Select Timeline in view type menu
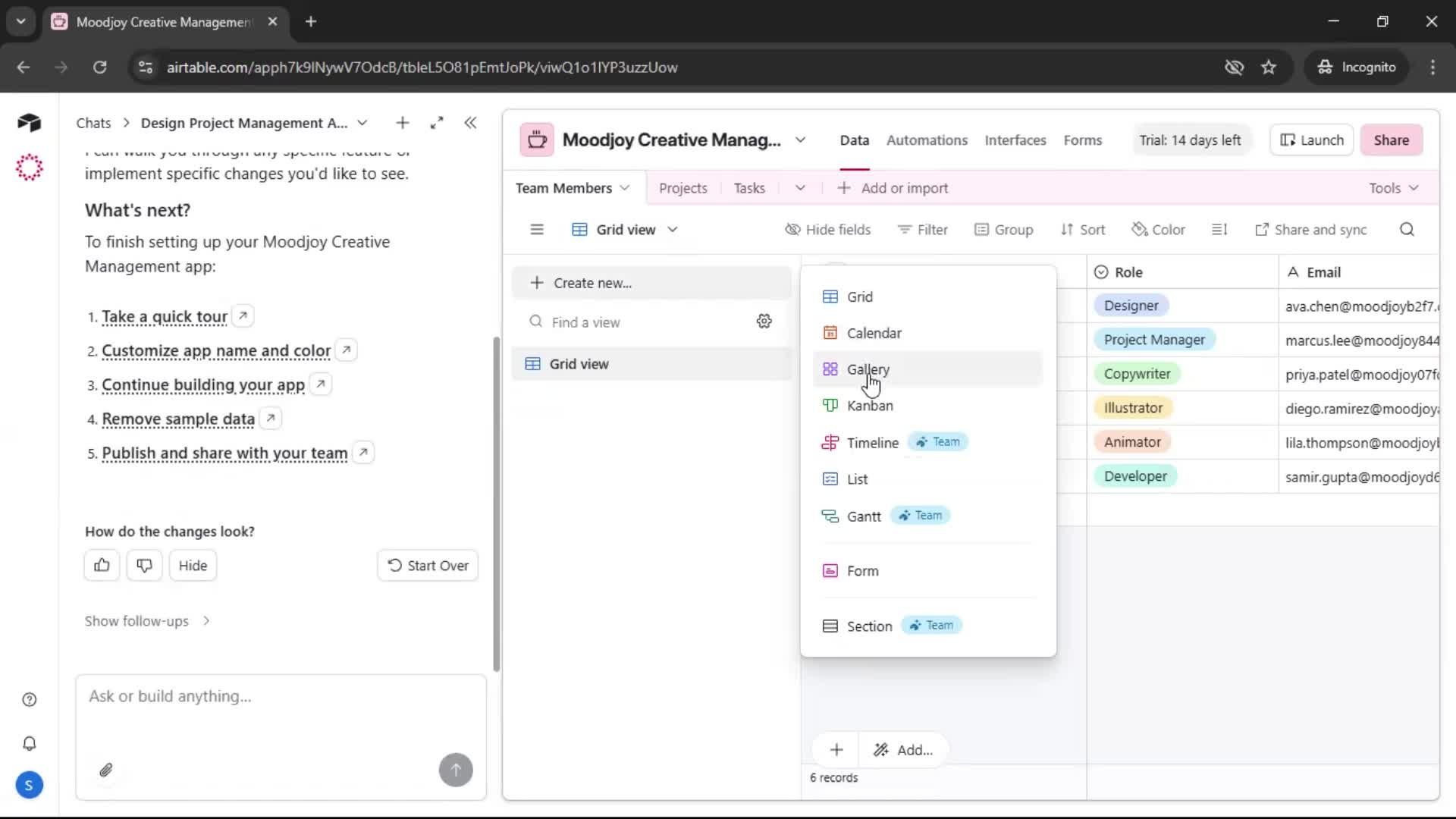Viewport: 1456px width, 819px height. tap(927, 442)
